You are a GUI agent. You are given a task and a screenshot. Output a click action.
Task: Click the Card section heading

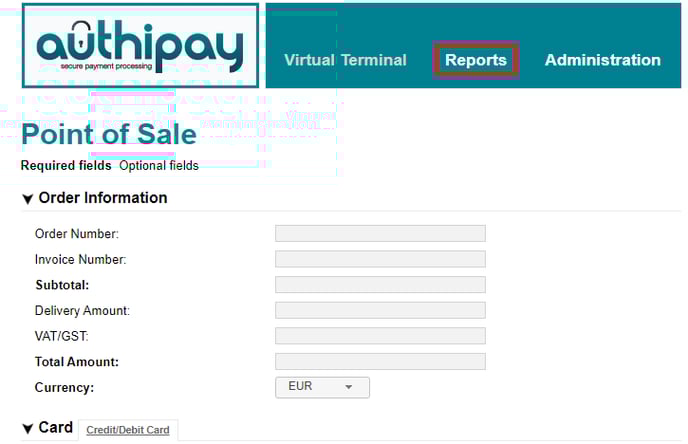click(56, 427)
